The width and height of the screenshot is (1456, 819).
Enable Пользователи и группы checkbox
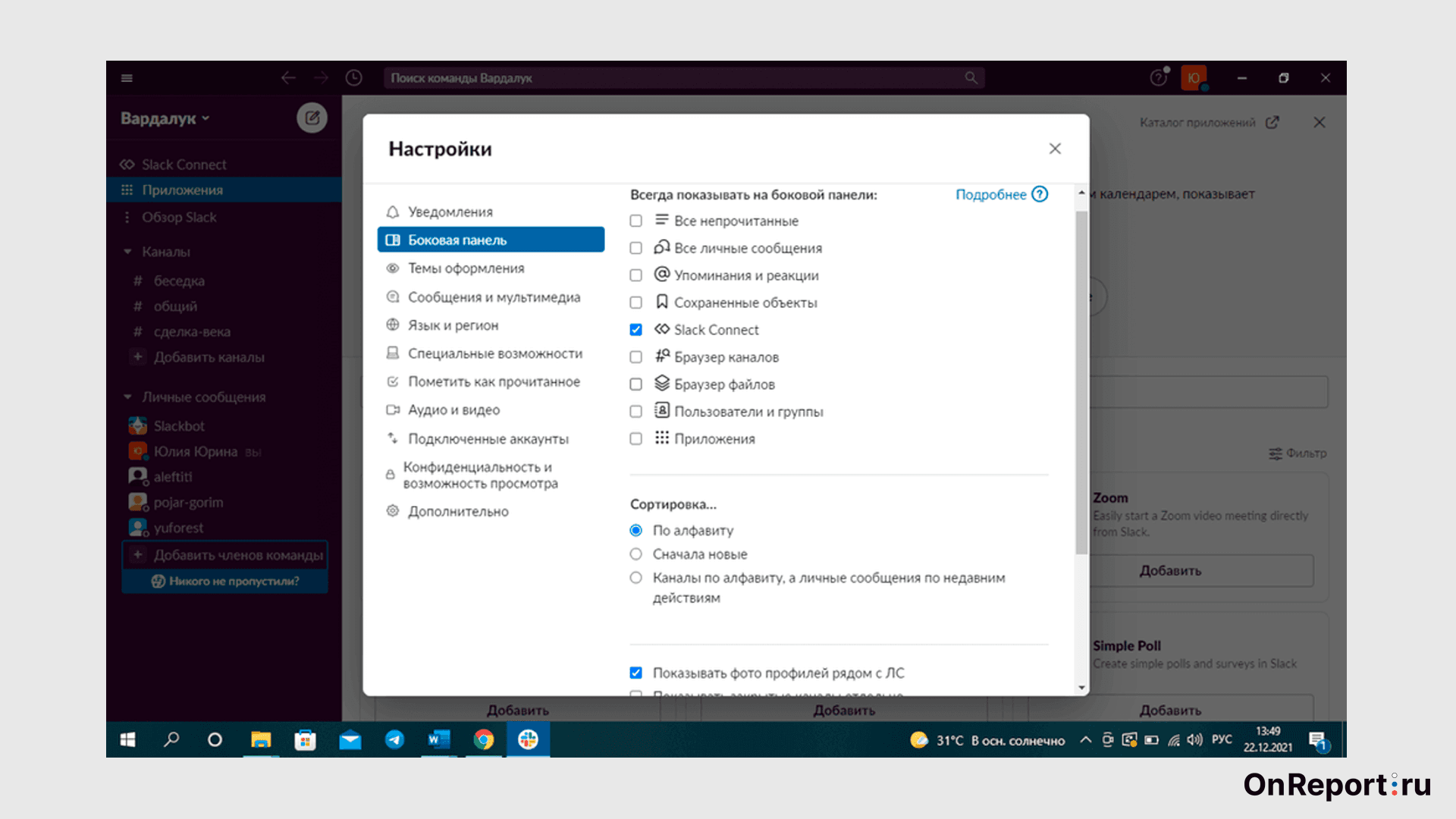click(635, 412)
